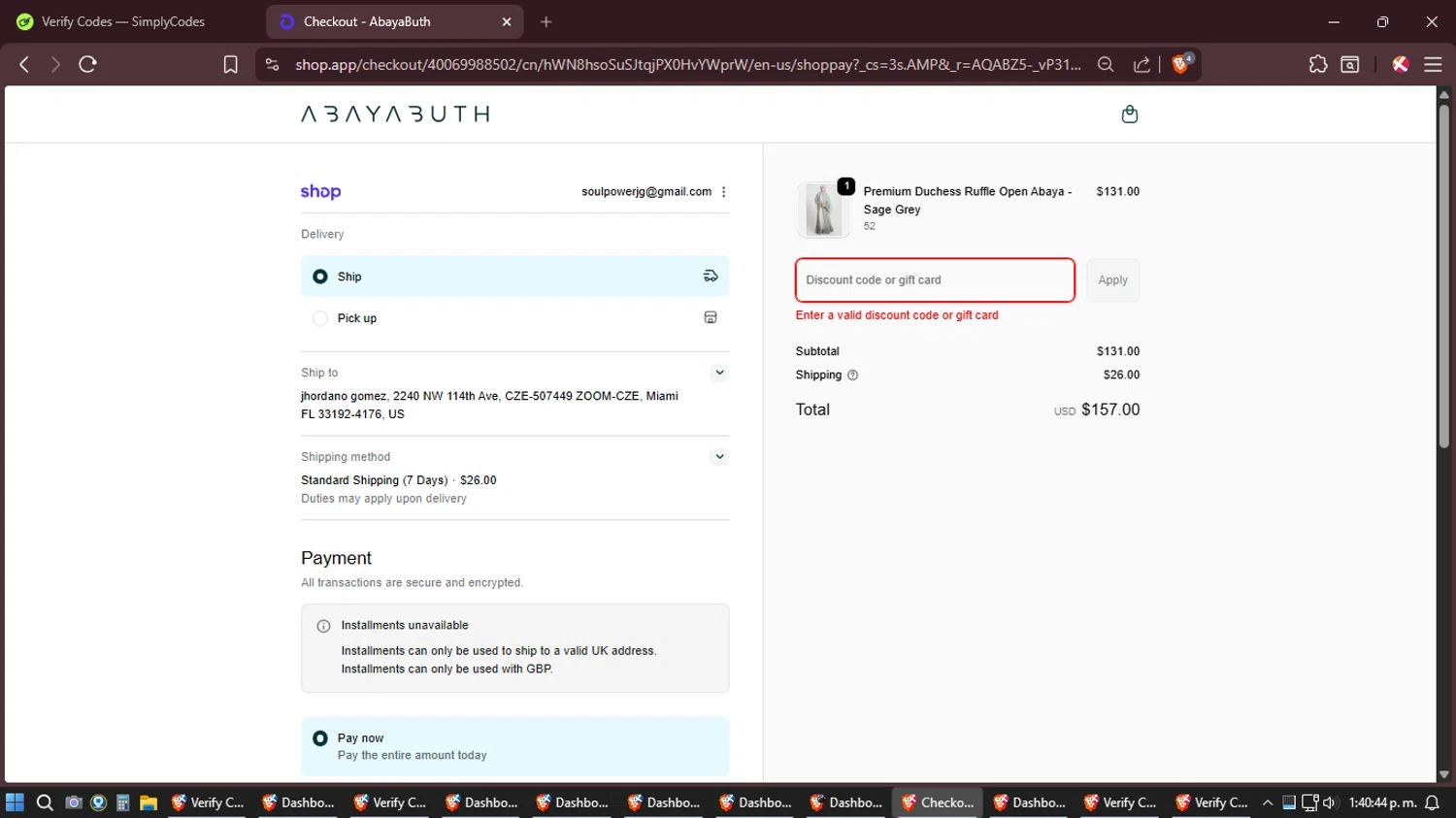Reload the checkout page
The image size is (1456, 818).
click(x=87, y=64)
